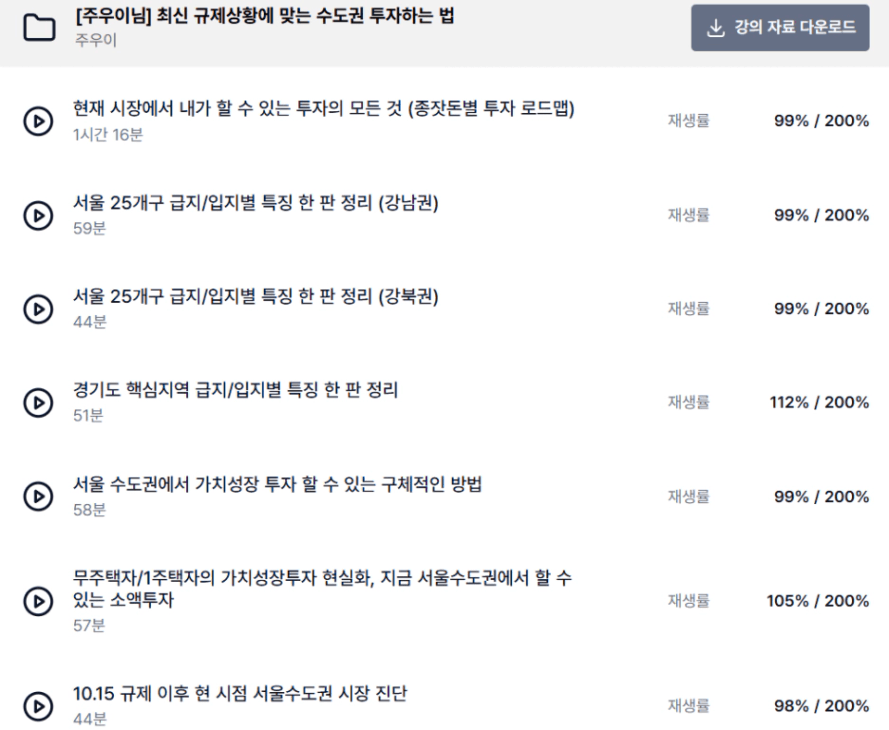Click the 98% / 200% playback rate value
889x730 pixels.
(x=819, y=706)
